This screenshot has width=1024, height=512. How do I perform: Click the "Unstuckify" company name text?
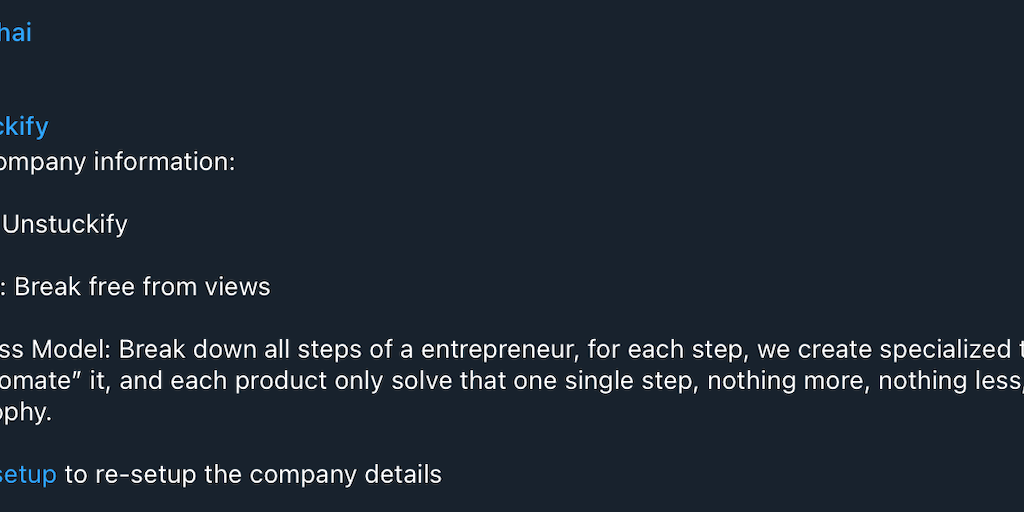point(65,224)
